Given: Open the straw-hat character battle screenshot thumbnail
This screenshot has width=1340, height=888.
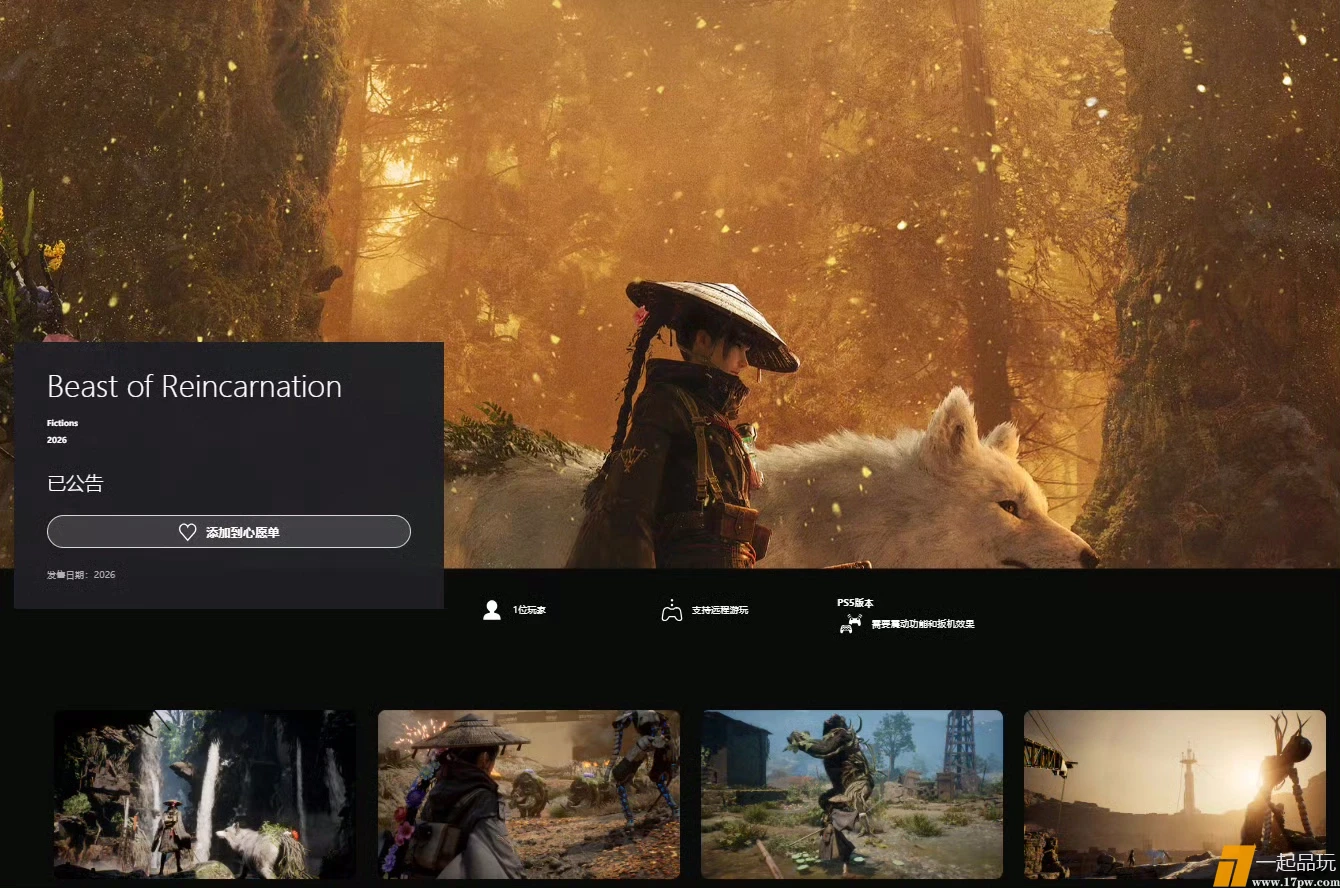Looking at the screenshot, I should [528, 794].
